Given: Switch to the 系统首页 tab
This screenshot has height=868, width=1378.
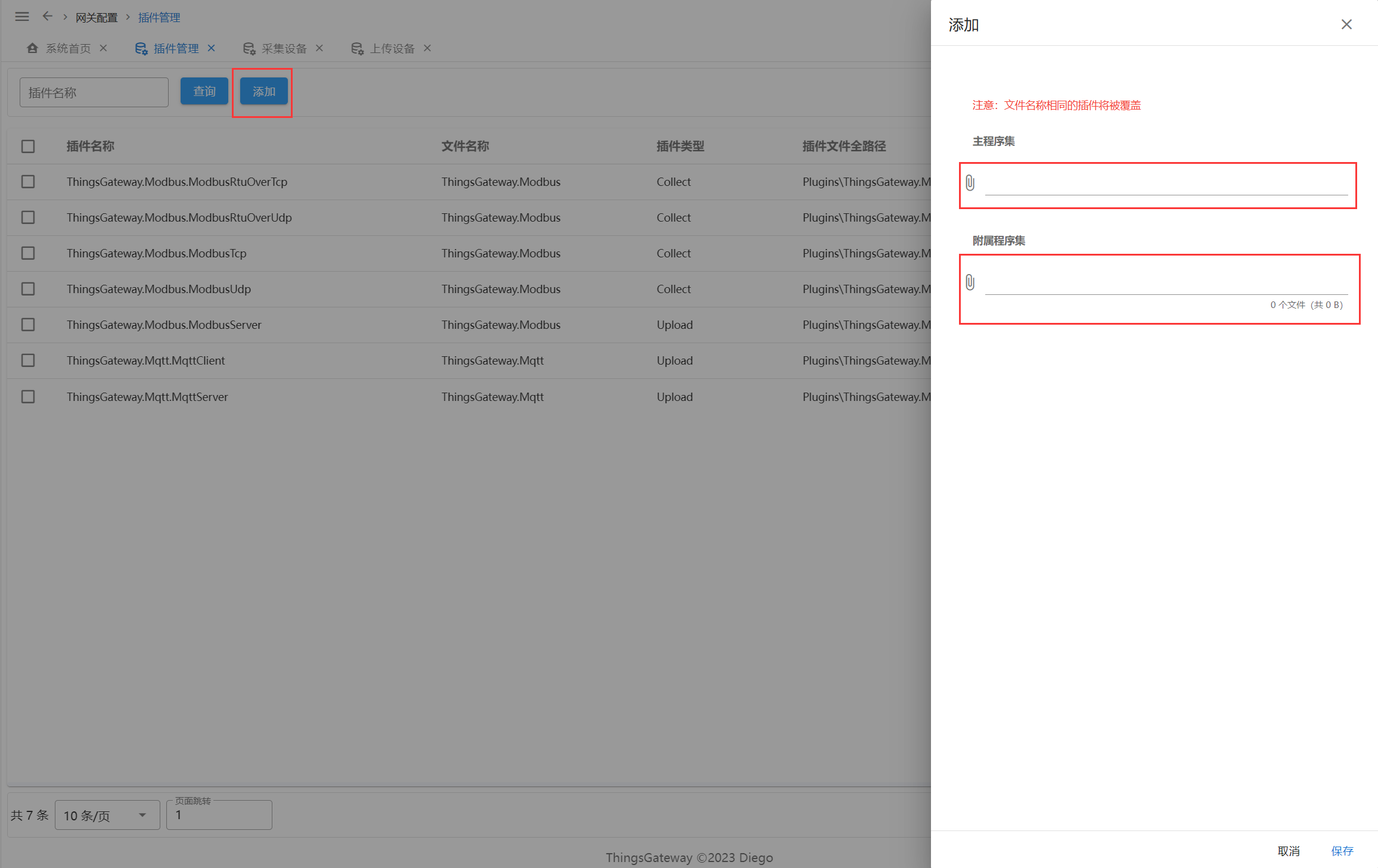Looking at the screenshot, I should tap(68, 49).
